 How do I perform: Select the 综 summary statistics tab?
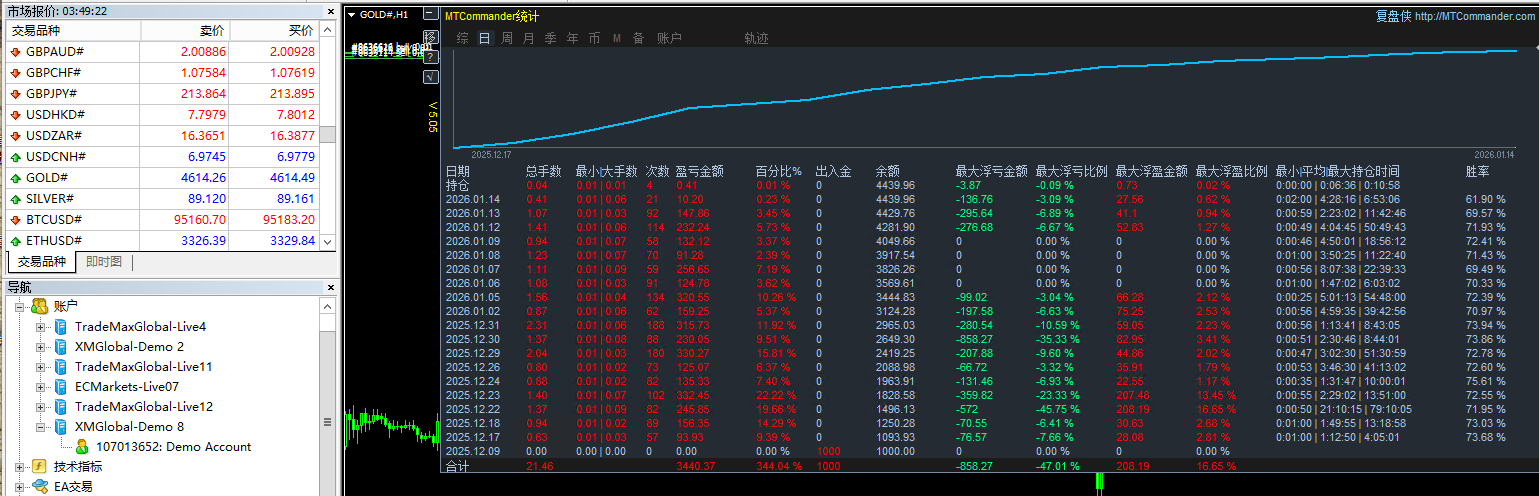[x=462, y=38]
